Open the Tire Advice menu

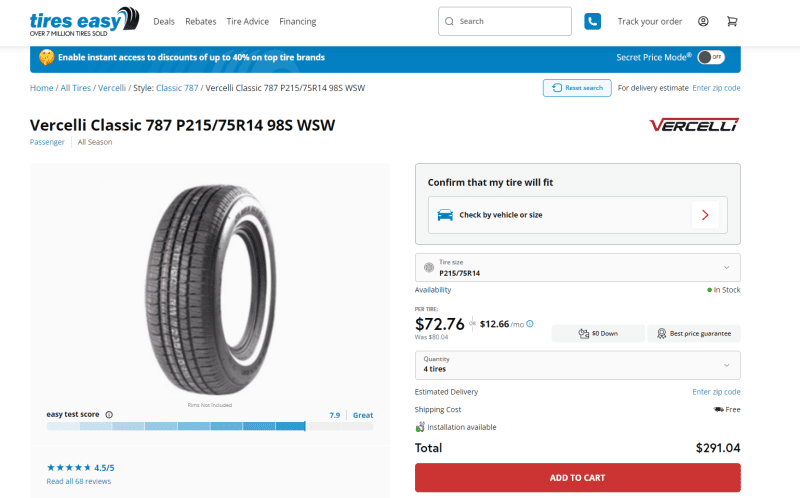(x=247, y=21)
